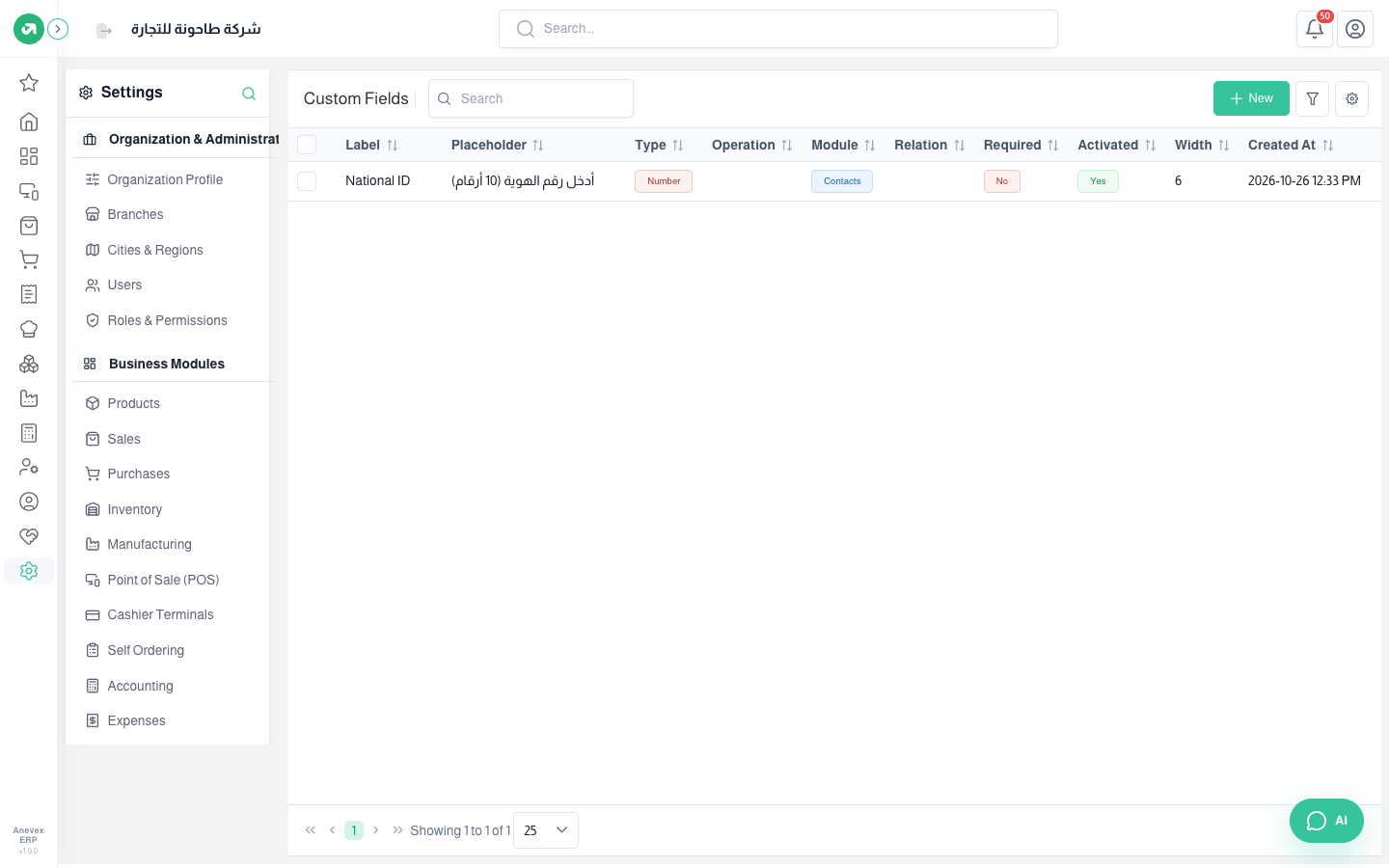Open the table filter funnel icon
The width and height of the screenshot is (1389, 868).
pyautogui.click(x=1312, y=98)
